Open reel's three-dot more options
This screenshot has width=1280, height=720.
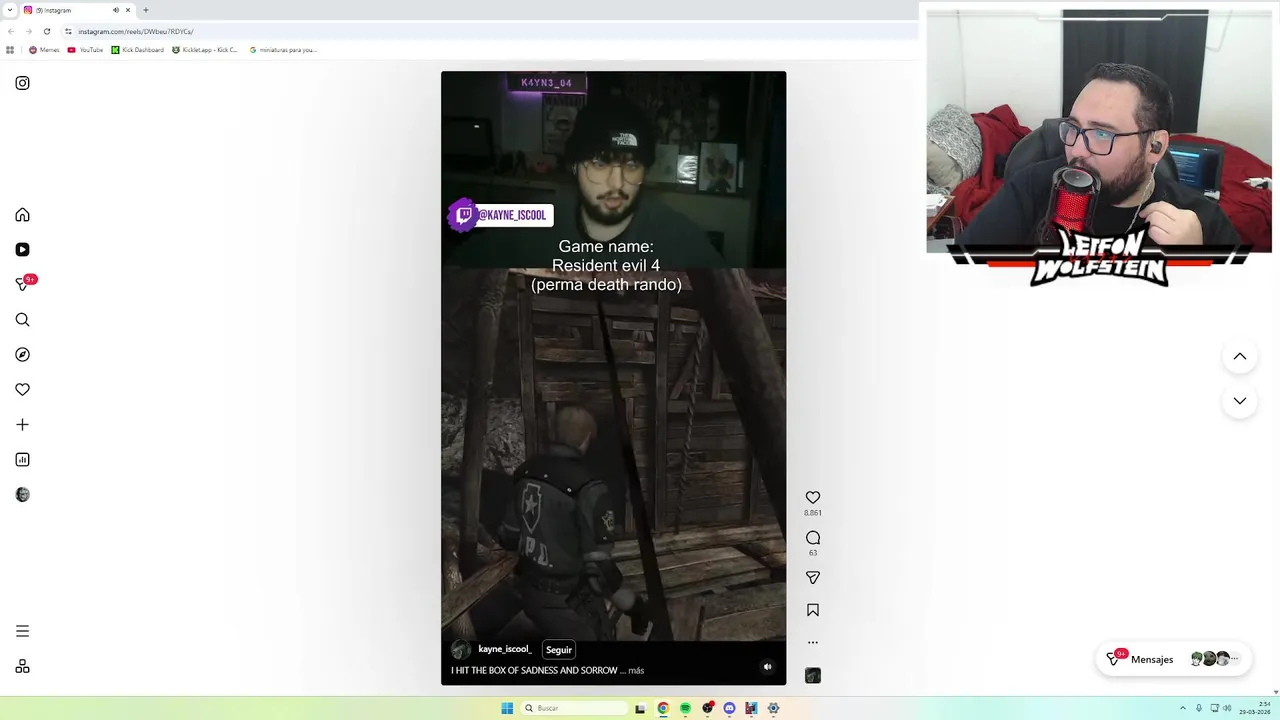click(x=813, y=643)
